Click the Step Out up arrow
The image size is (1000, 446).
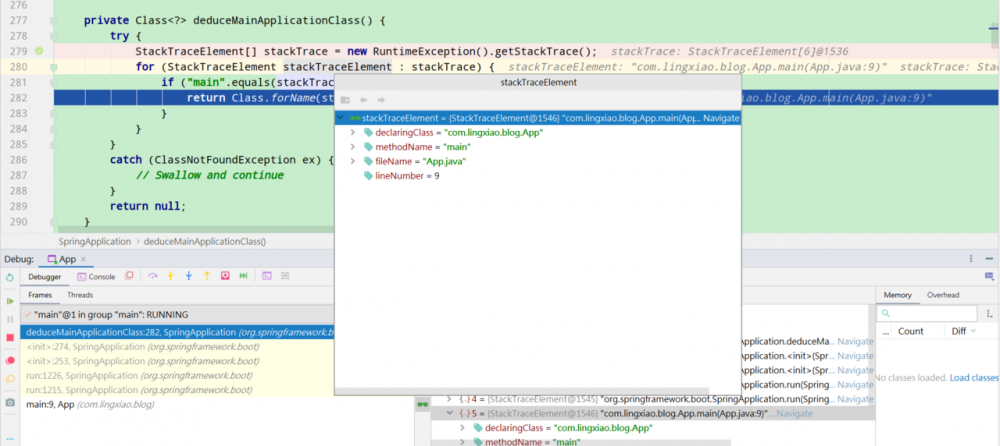[x=207, y=276]
